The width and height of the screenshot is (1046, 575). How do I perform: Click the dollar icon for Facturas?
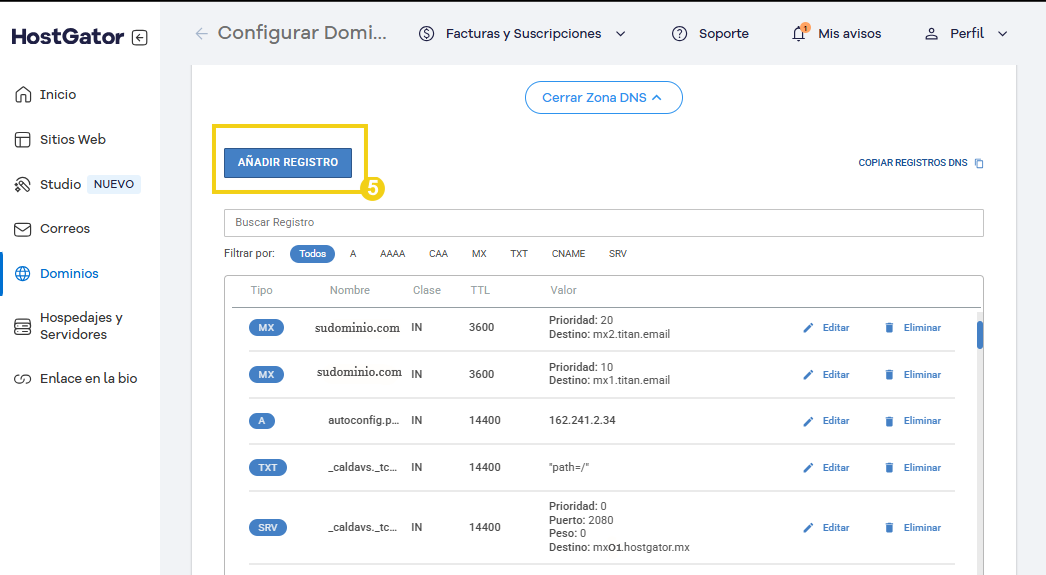[426, 33]
